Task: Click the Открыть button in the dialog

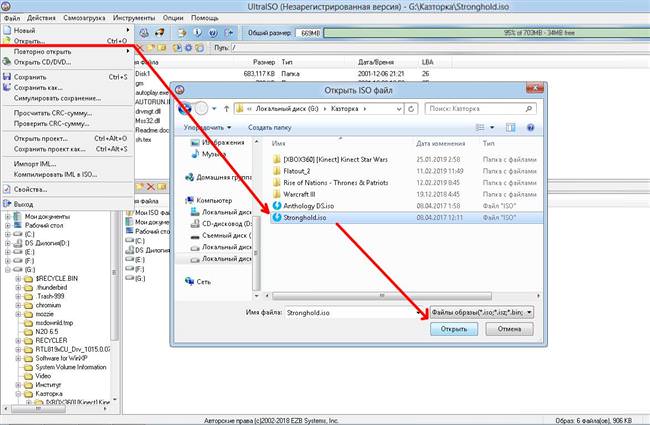Action: tap(454, 329)
